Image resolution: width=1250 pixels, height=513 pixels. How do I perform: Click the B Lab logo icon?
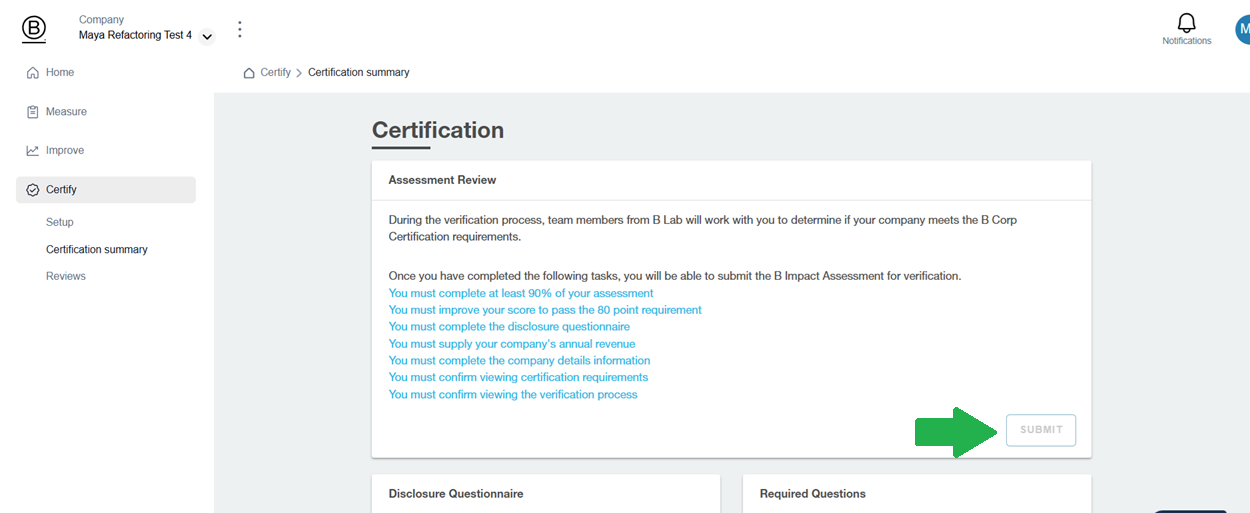33,30
